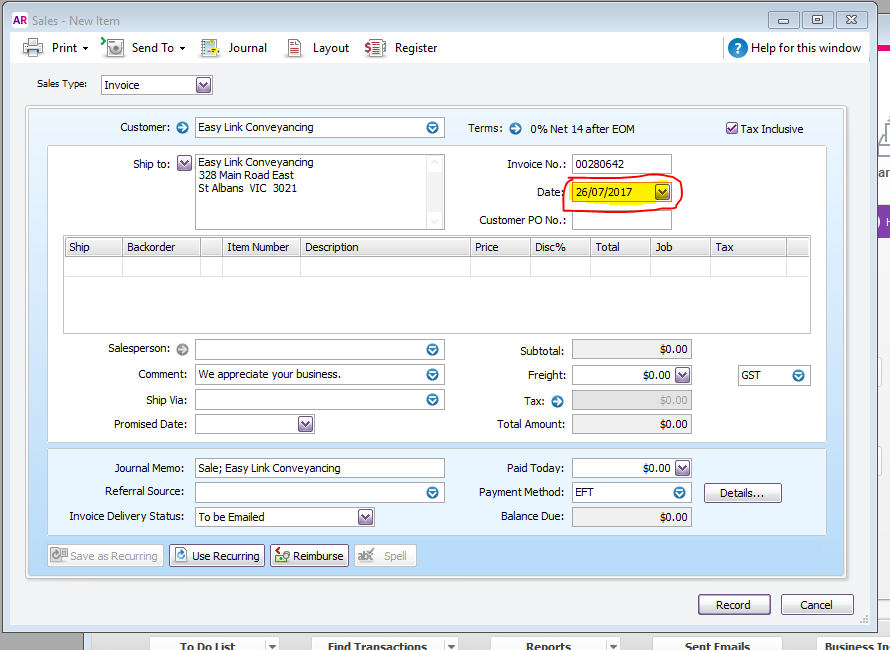This screenshot has height=650, width=890.
Task: Click the Print toolbar icon
Action: (x=33, y=48)
